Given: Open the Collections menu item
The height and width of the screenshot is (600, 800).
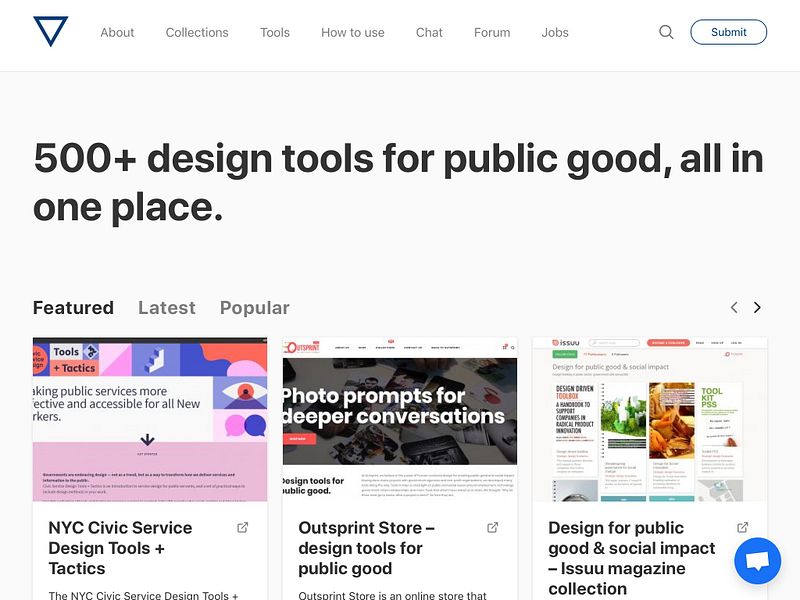Looking at the screenshot, I should [197, 33].
